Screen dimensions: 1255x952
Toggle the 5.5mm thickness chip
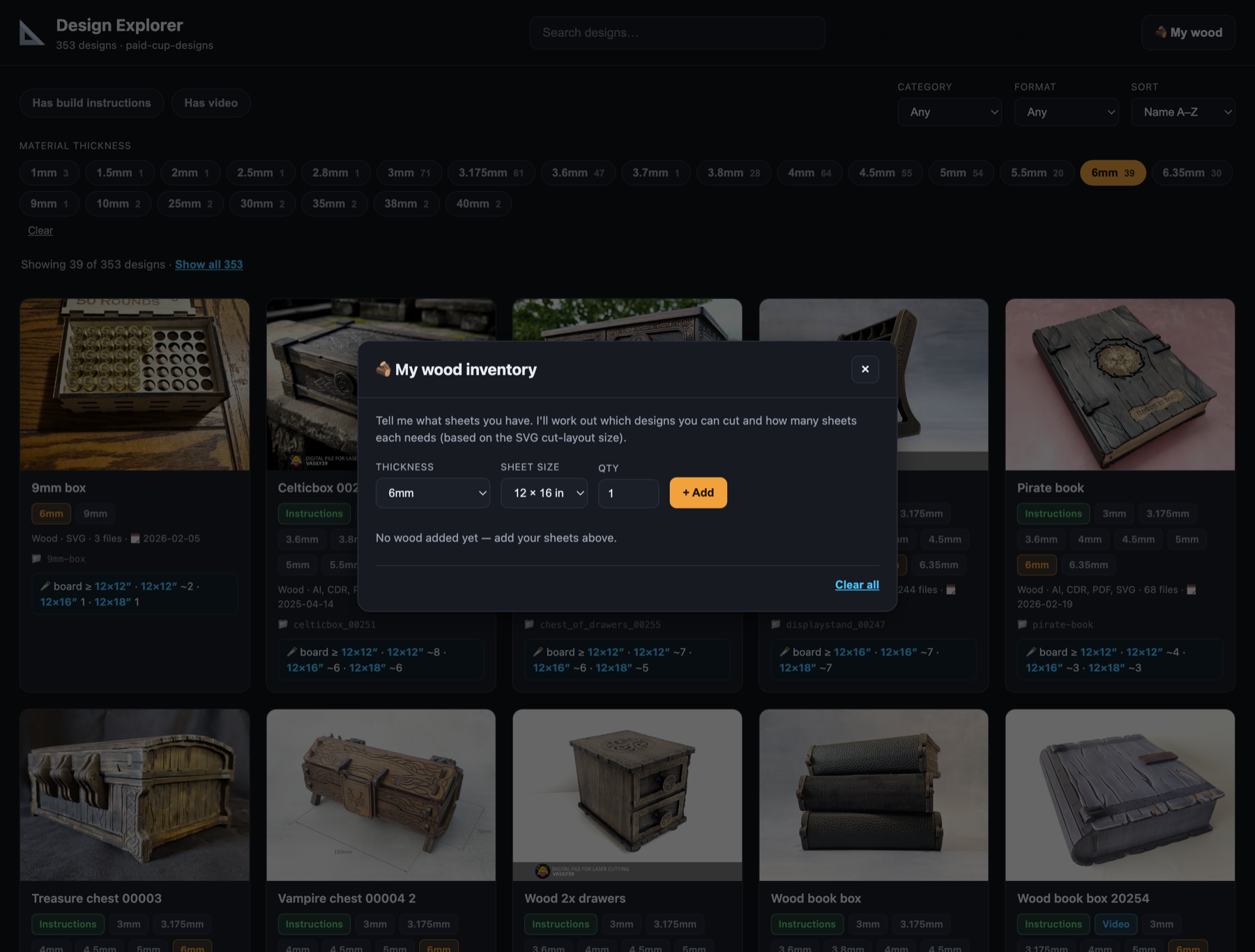pyautogui.click(x=1037, y=173)
